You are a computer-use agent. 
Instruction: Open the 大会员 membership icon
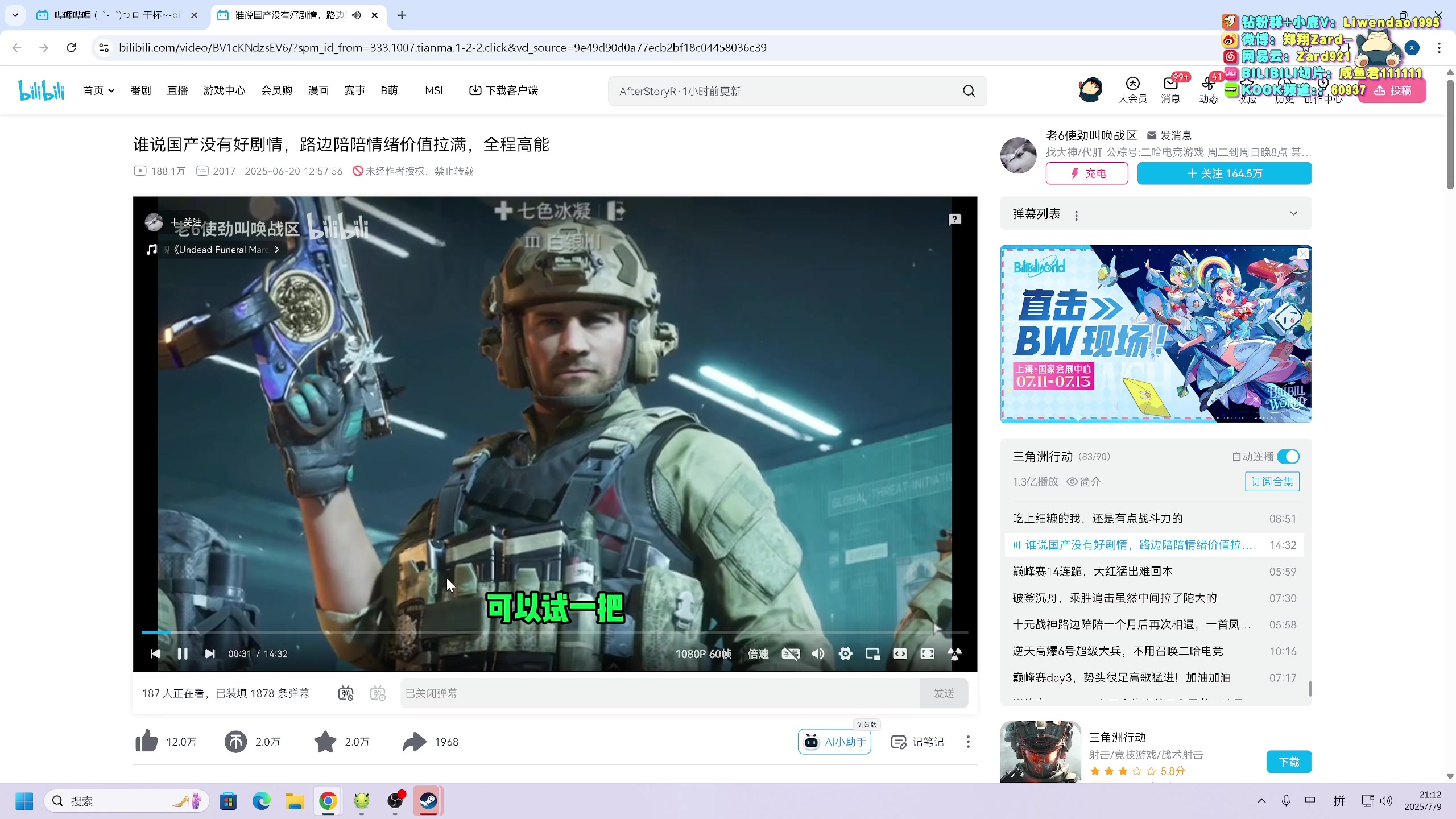click(x=1132, y=90)
